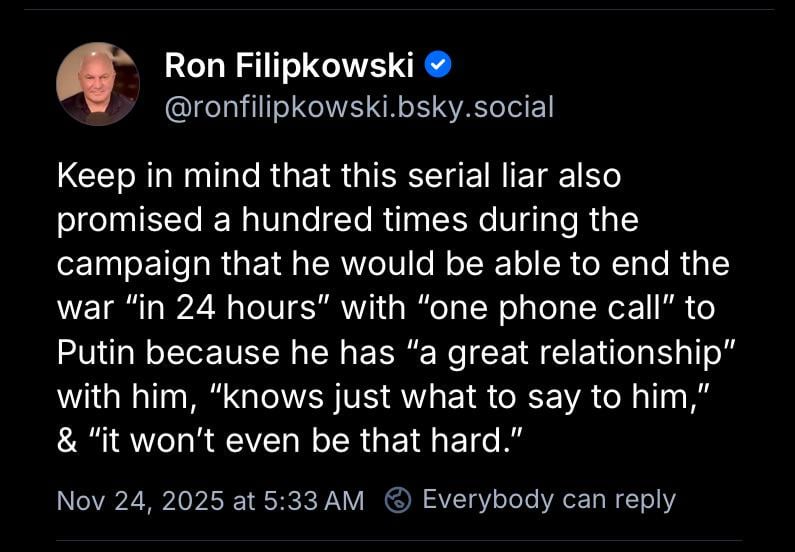
Task: Click the 5:33 AM time text
Action: (x=314, y=500)
